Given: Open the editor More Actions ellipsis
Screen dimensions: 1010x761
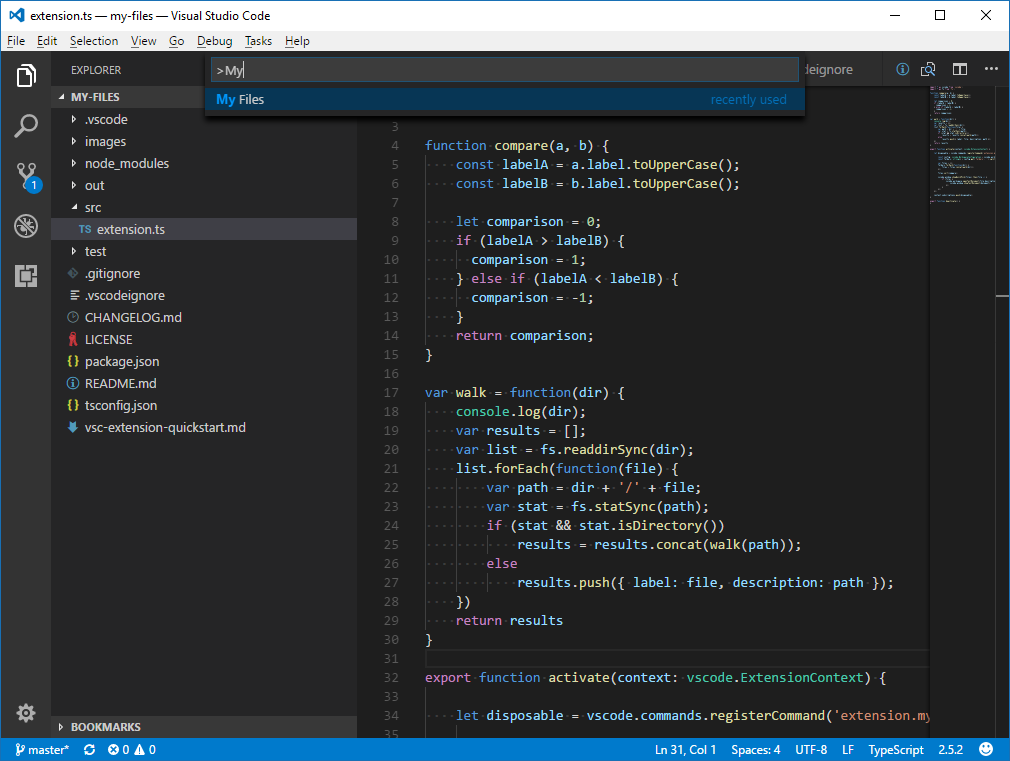Looking at the screenshot, I should (991, 68).
